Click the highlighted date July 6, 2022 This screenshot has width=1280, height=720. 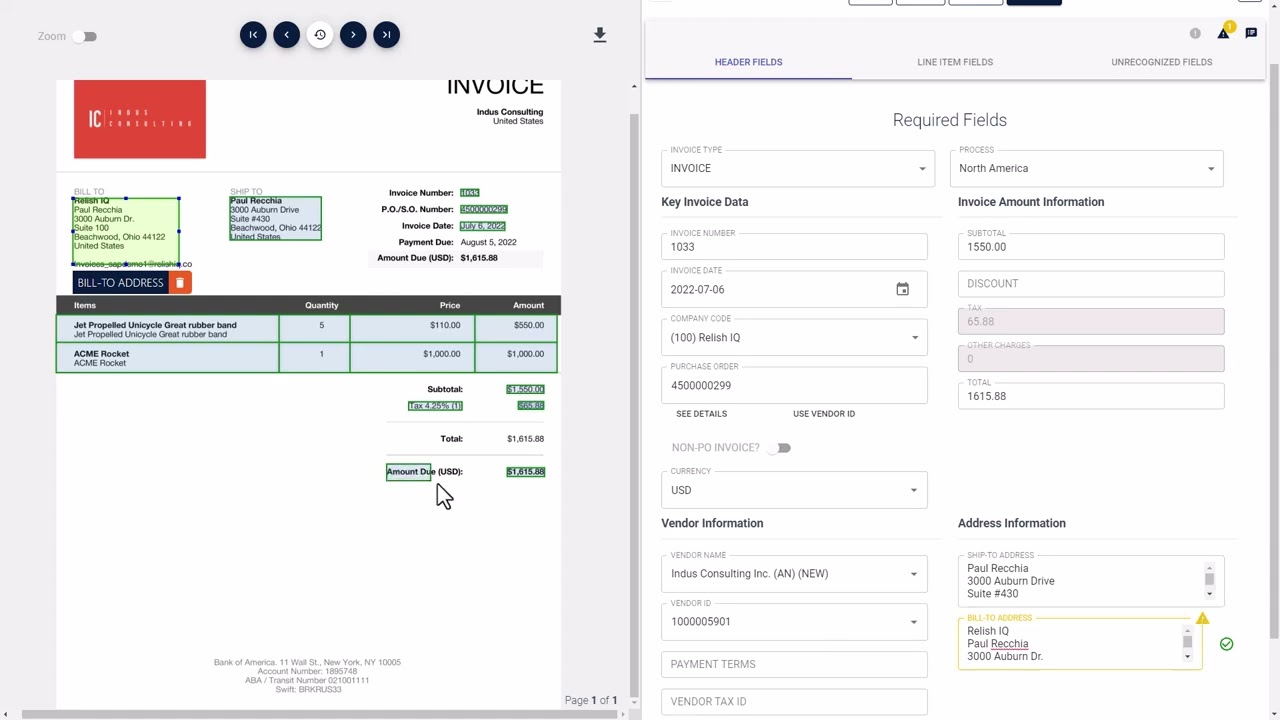482,226
